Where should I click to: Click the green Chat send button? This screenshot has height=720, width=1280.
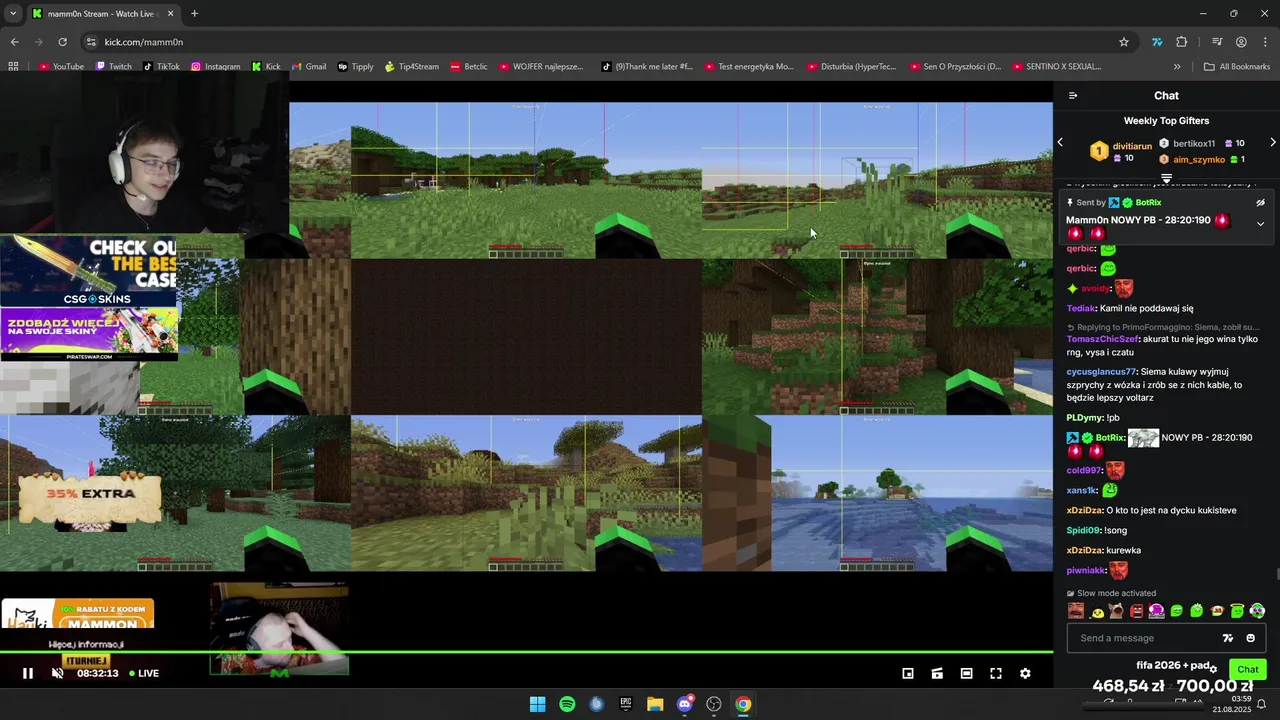[x=1247, y=669]
